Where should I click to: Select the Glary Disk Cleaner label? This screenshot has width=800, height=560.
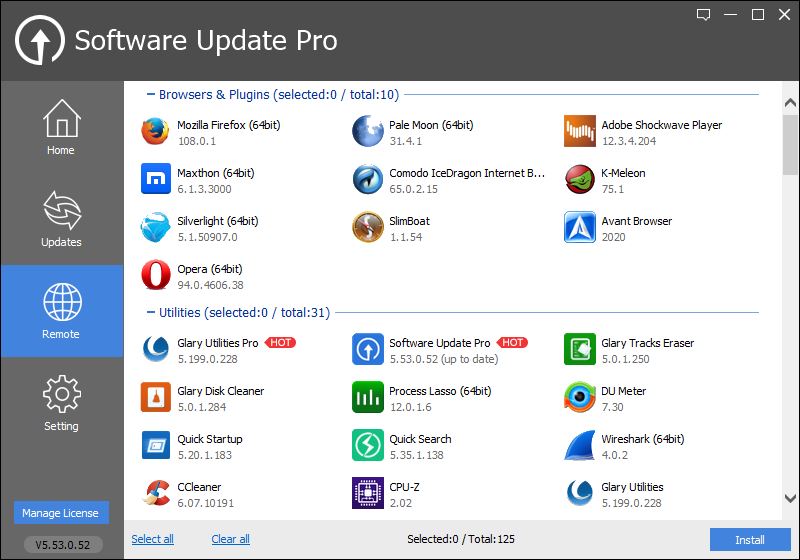[220, 391]
